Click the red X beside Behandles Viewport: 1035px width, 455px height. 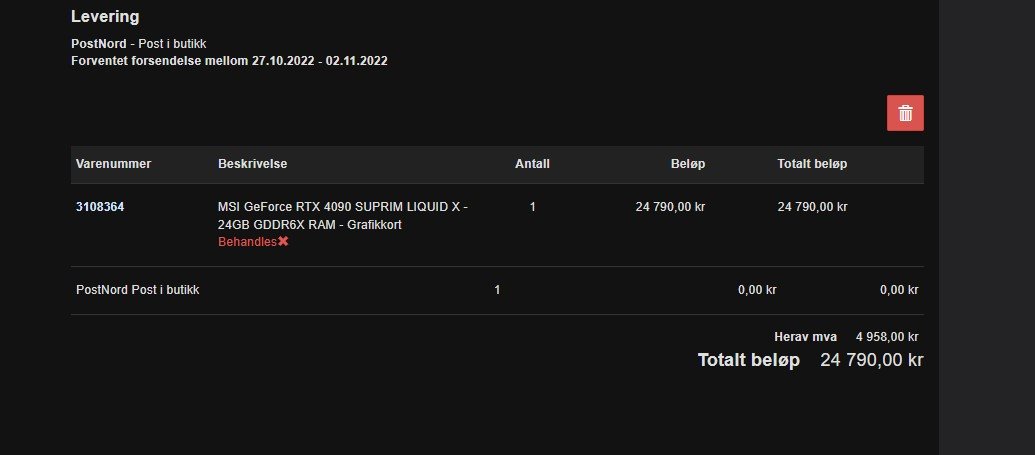click(283, 242)
